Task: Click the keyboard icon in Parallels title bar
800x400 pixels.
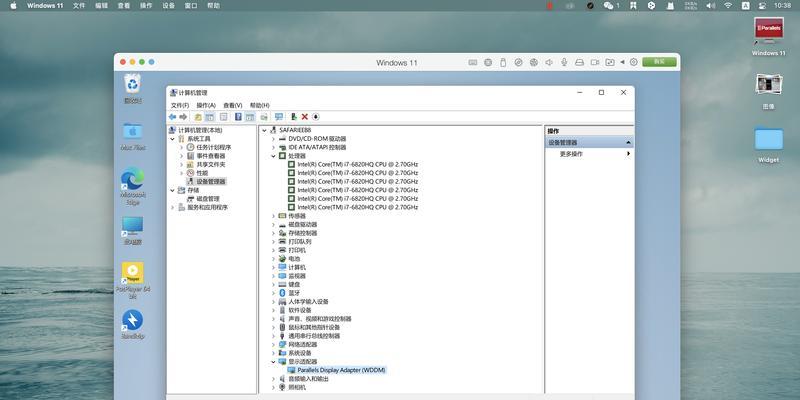Action: pyautogui.click(x=473, y=62)
